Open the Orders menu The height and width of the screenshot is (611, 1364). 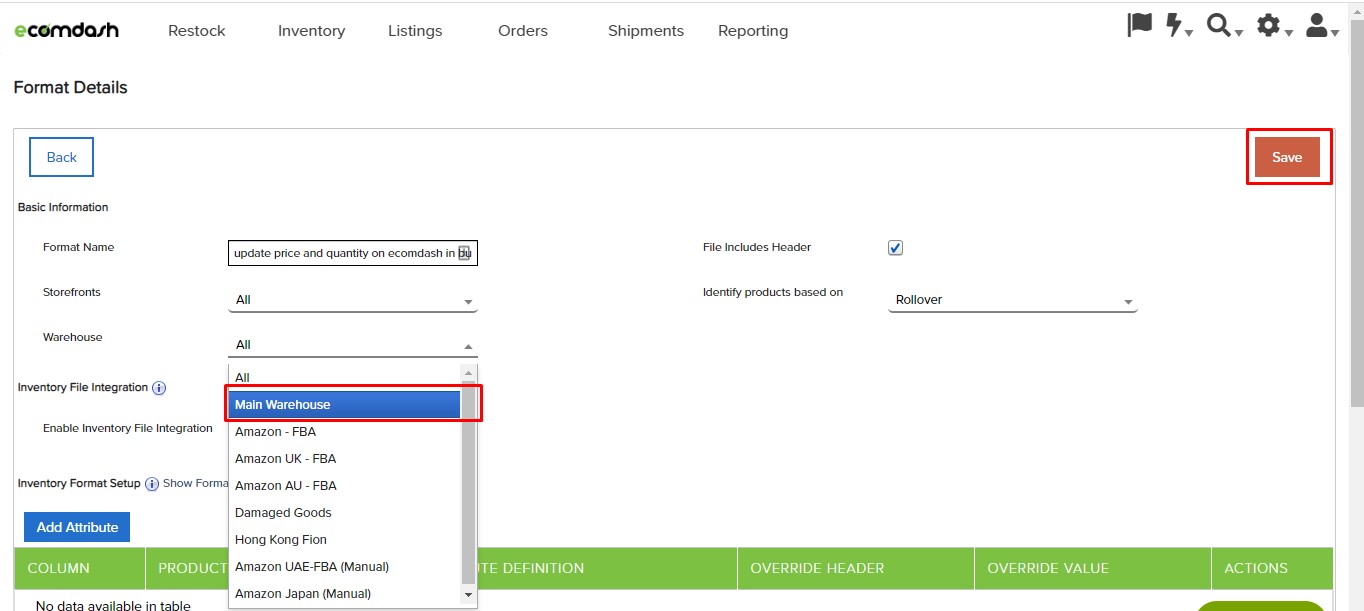(523, 31)
